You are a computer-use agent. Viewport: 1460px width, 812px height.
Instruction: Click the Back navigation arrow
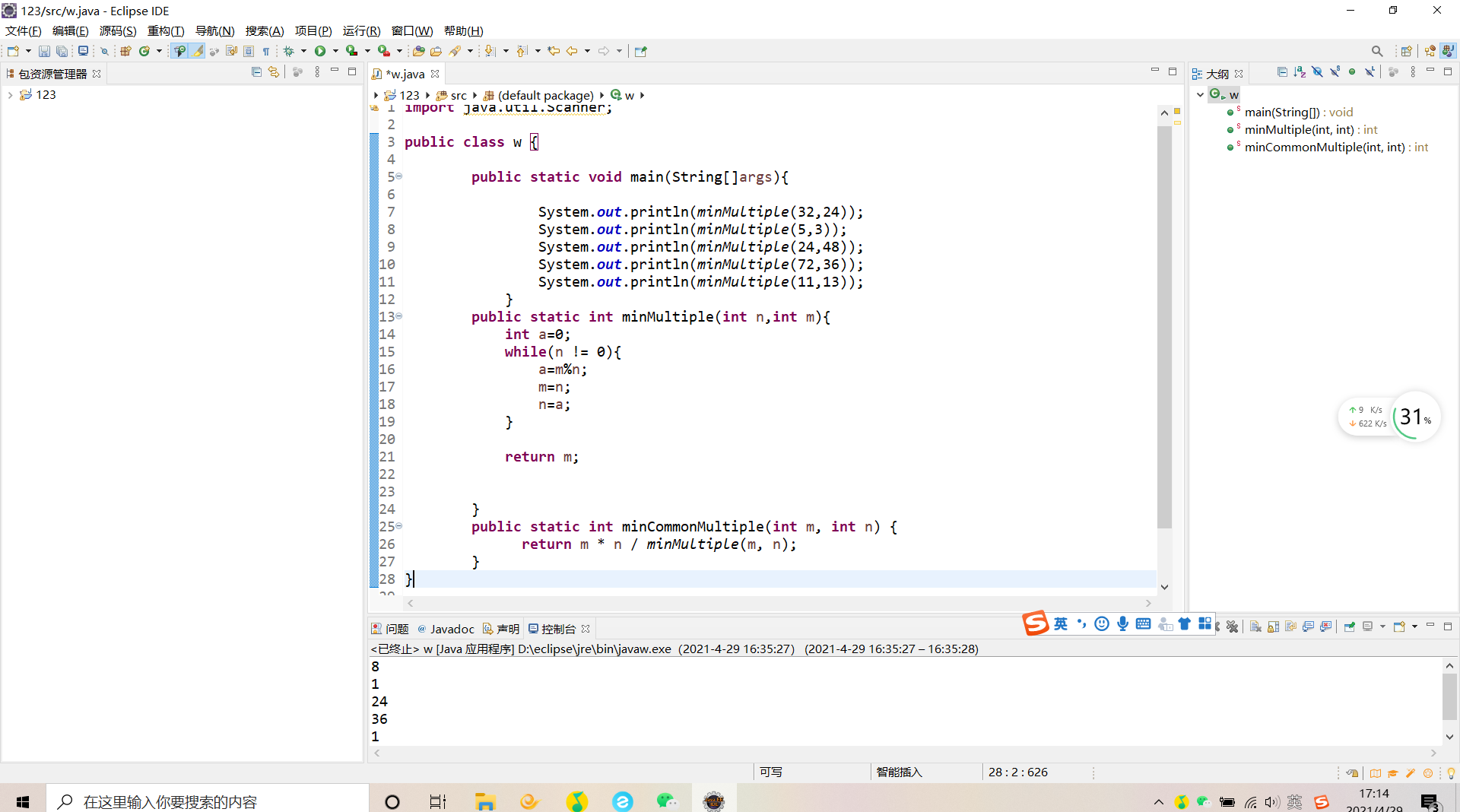pyautogui.click(x=572, y=51)
